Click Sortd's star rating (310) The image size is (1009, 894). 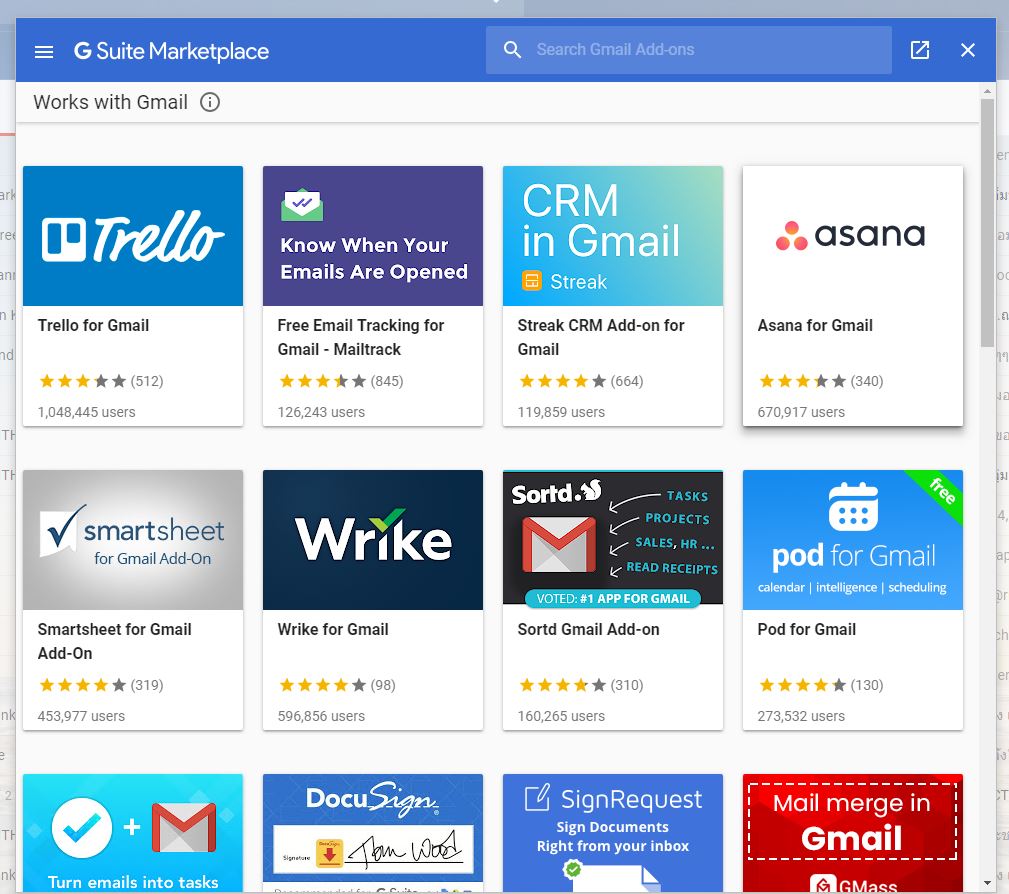[581, 685]
